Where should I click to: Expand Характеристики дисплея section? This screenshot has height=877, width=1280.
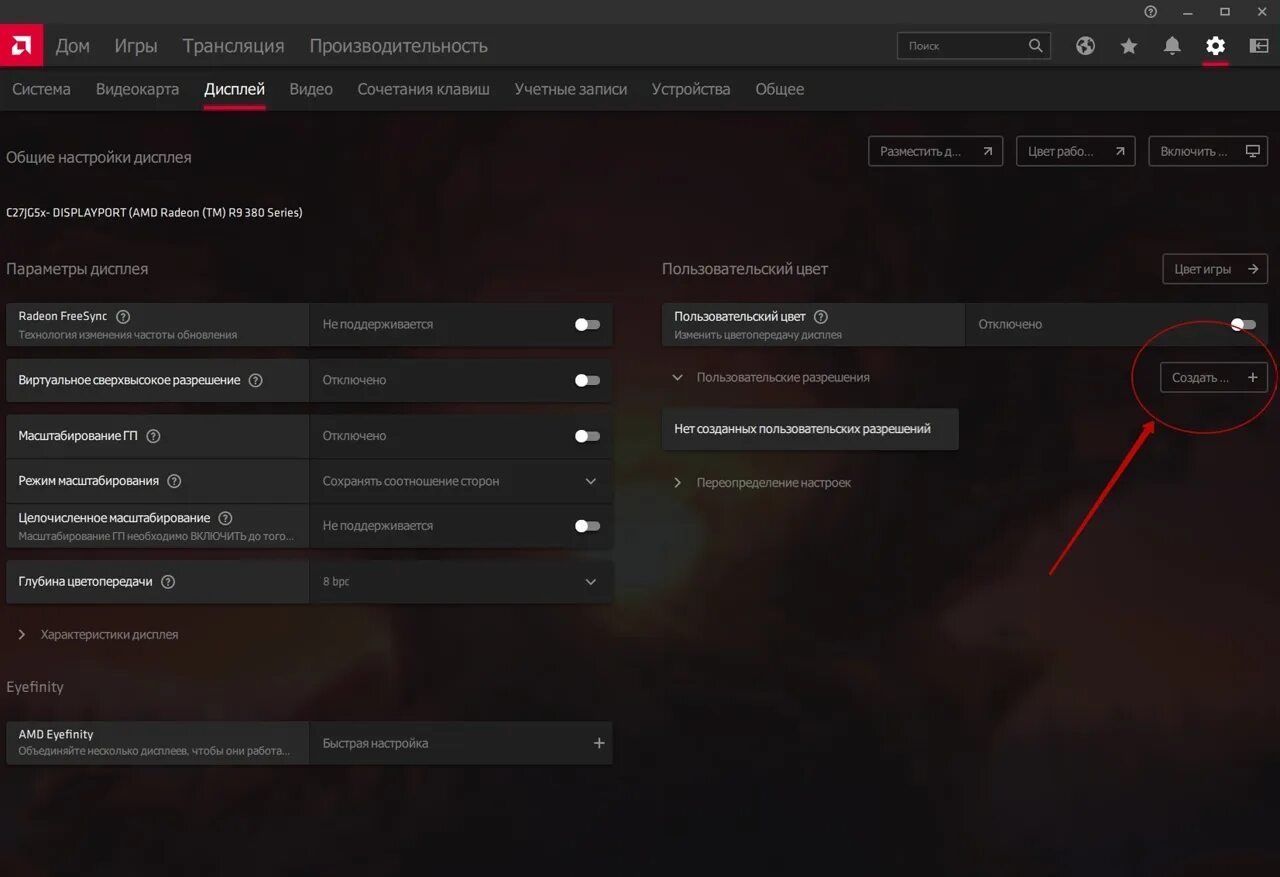pyautogui.click(x=99, y=634)
